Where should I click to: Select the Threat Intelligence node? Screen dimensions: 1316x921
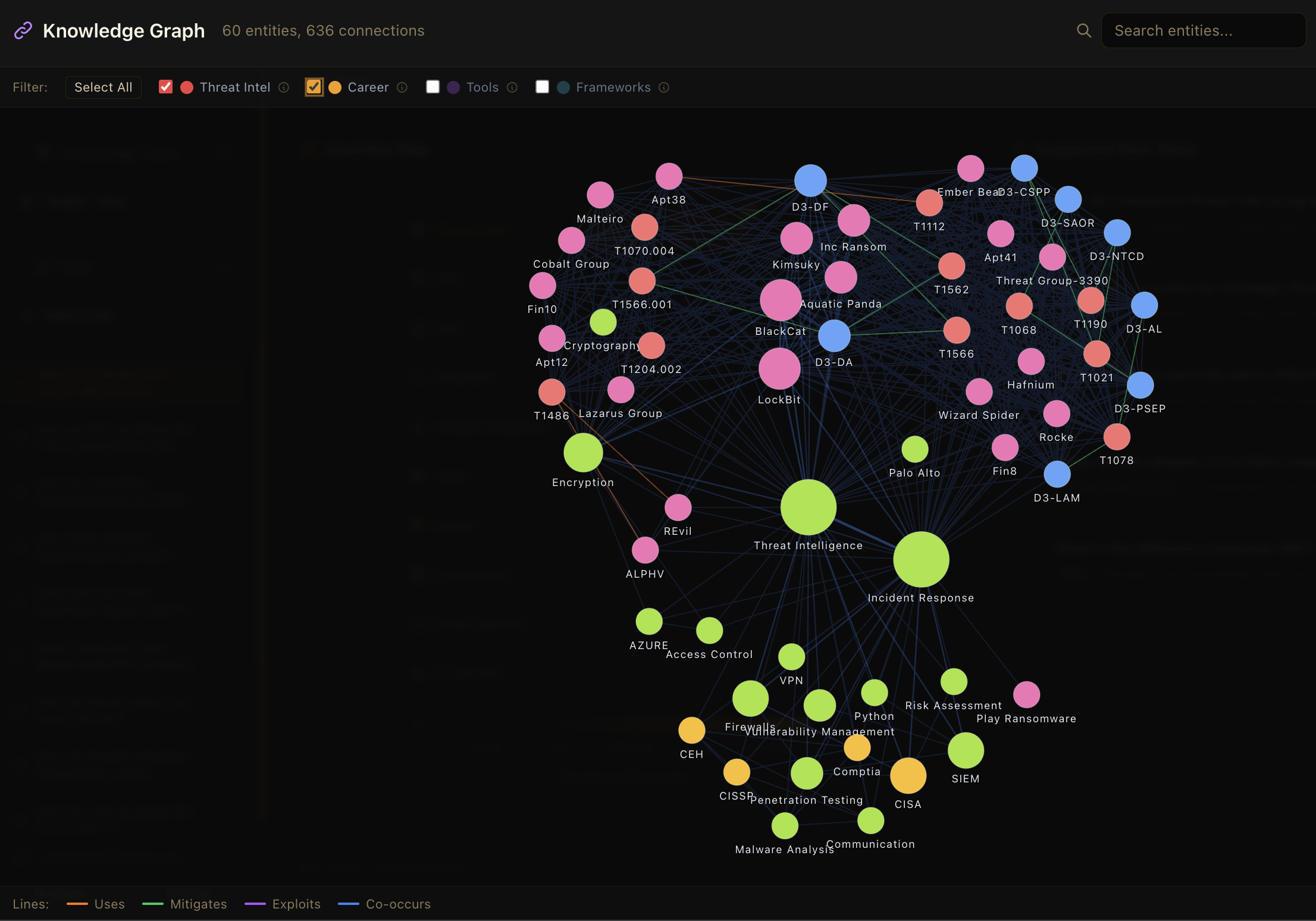pos(808,507)
